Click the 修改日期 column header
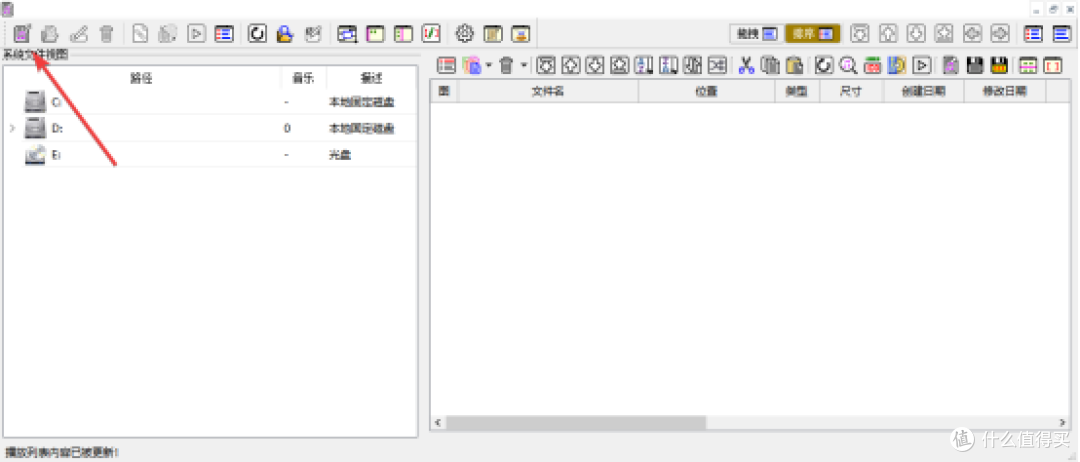Viewport: 1080px width, 462px height. click(x=1005, y=91)
